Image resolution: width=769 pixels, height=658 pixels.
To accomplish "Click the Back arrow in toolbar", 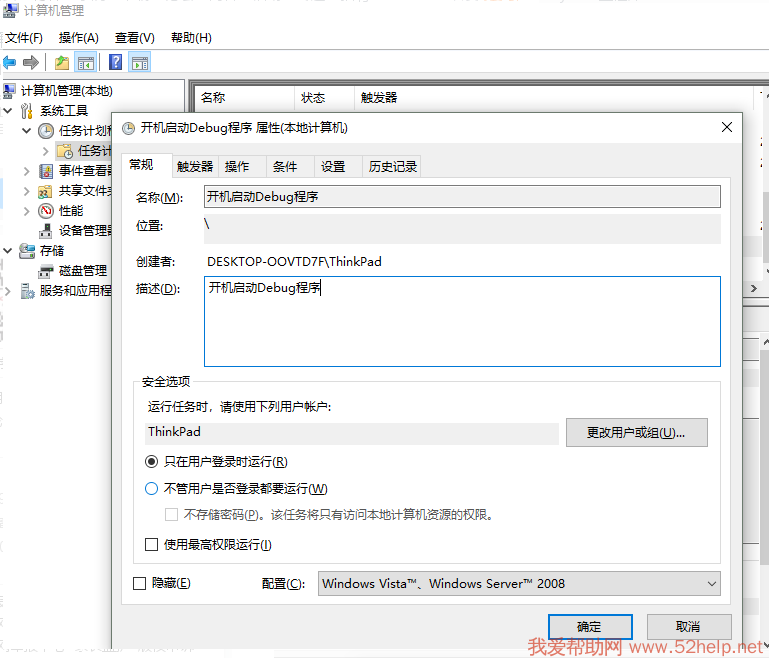I will point(10,63).
